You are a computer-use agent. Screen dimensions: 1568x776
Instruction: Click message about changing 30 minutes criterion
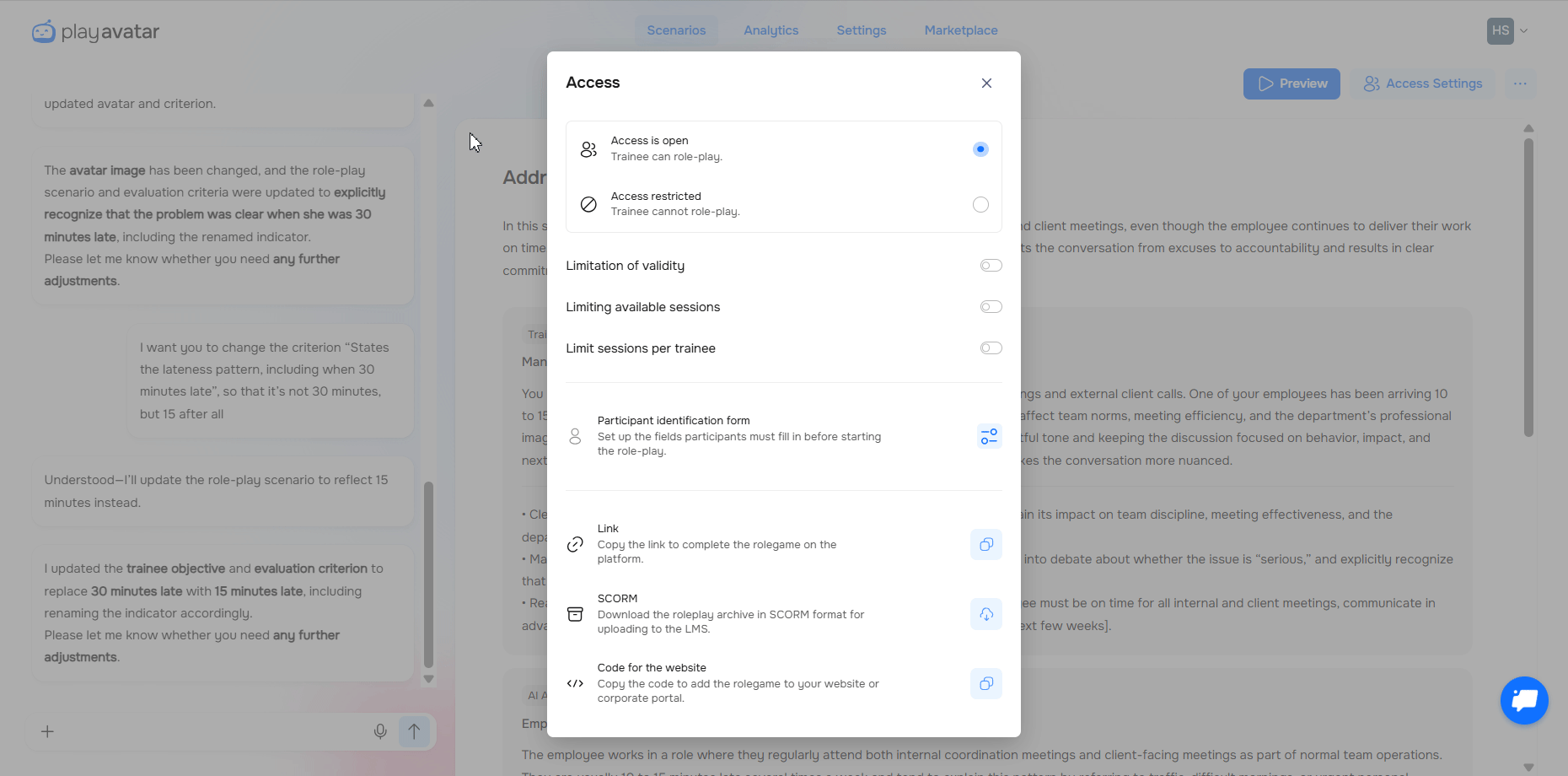click(270, 380)
